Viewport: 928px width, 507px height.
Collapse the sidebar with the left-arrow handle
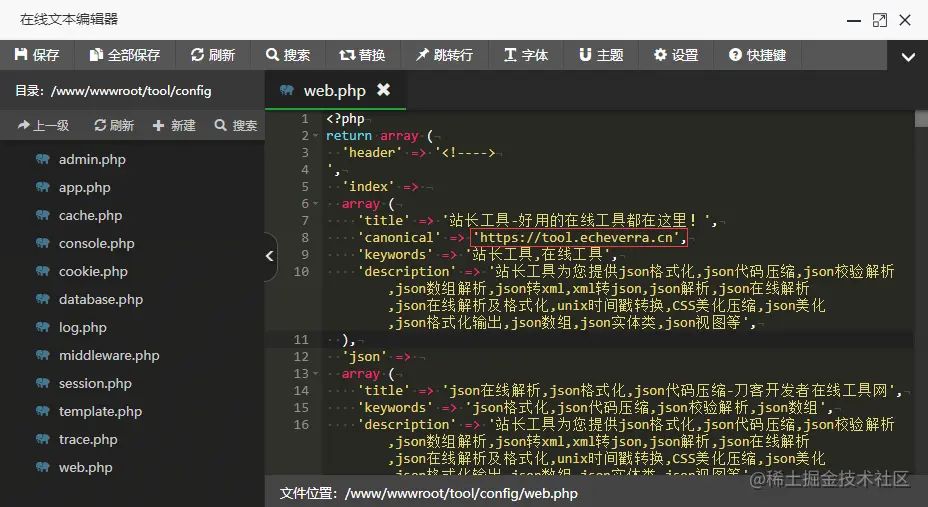(270, 256)
